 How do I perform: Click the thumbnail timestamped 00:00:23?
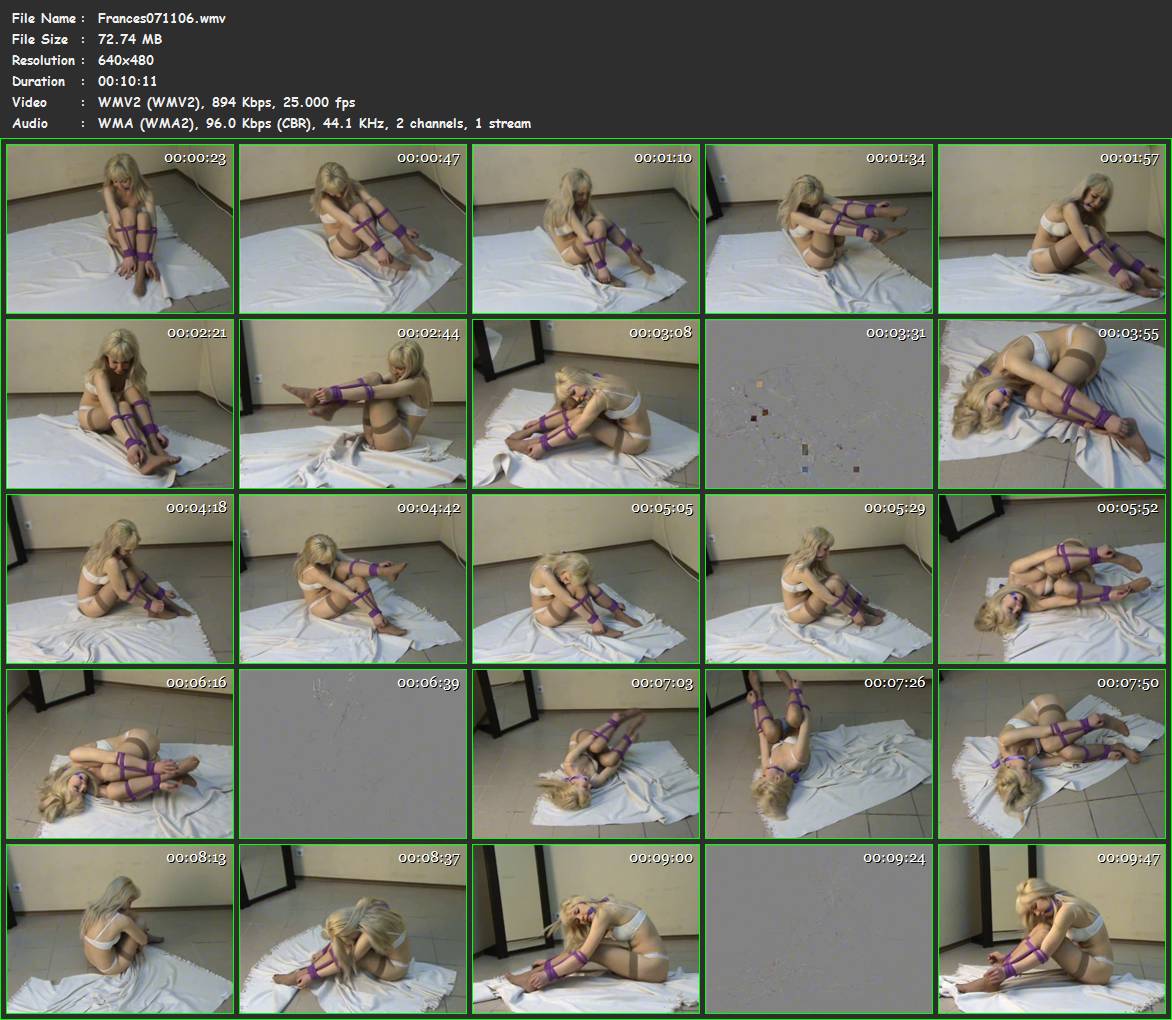[x=120, y=229]
